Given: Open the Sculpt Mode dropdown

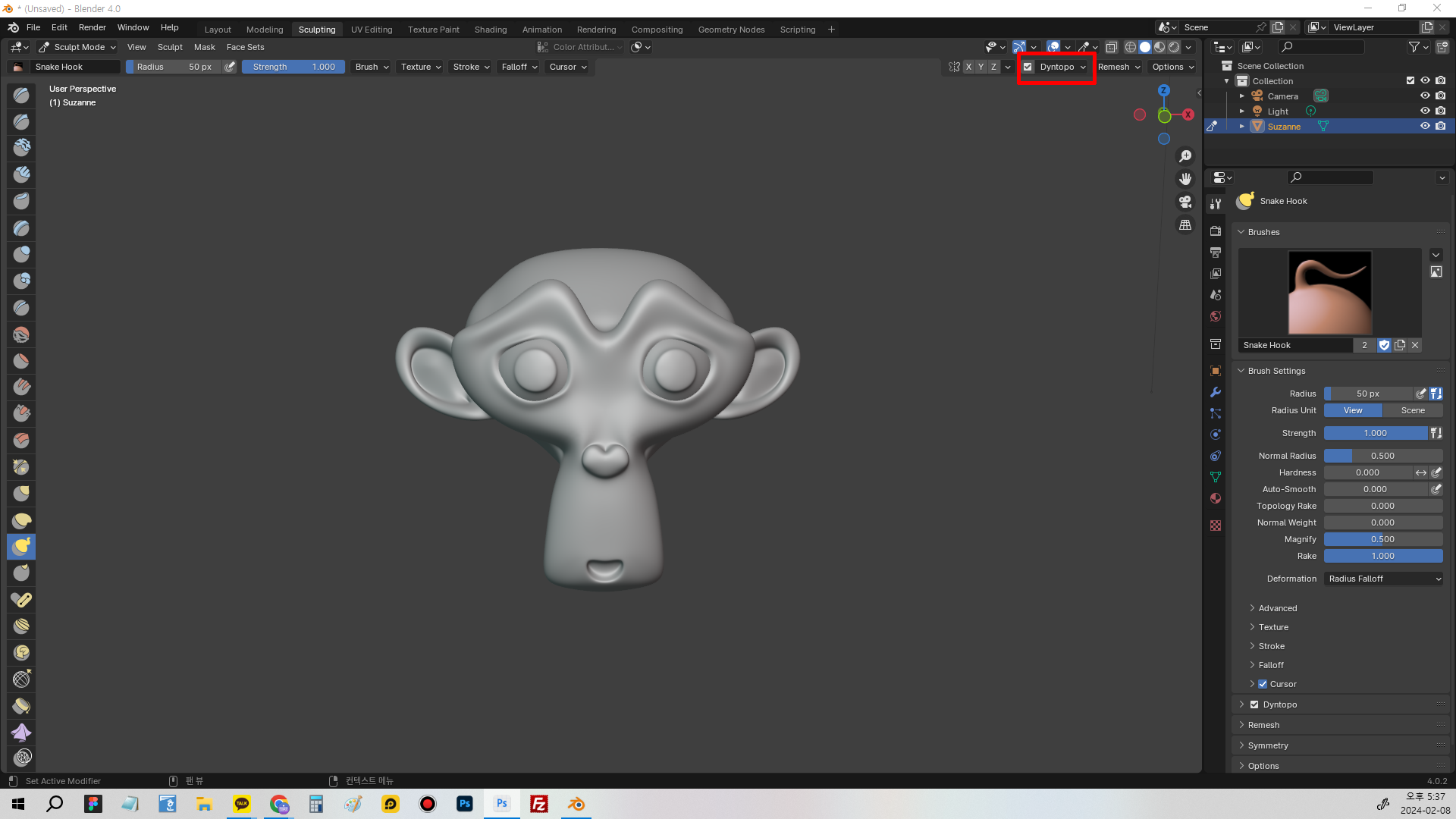Looking at the screenshot, I should click(77, 47).
